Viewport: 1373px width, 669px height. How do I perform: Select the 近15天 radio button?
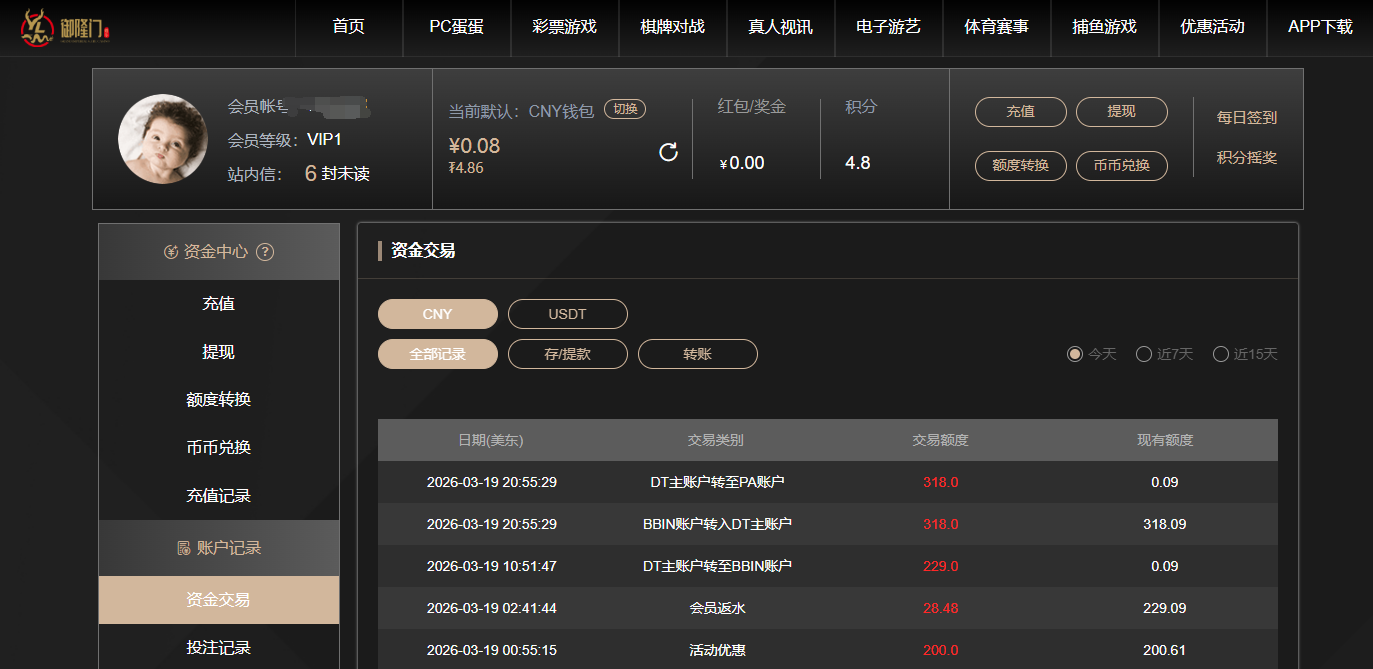point(1220,353)
